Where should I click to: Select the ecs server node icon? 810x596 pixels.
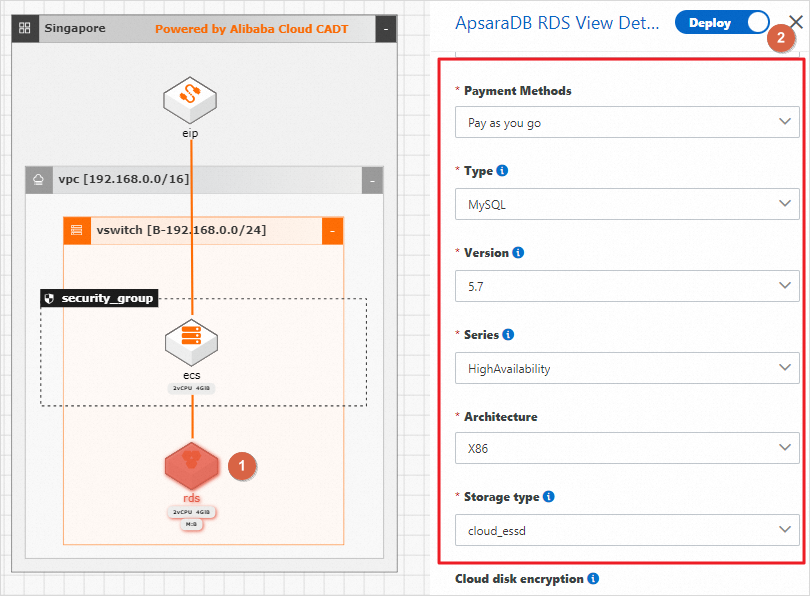coord(192,343)
